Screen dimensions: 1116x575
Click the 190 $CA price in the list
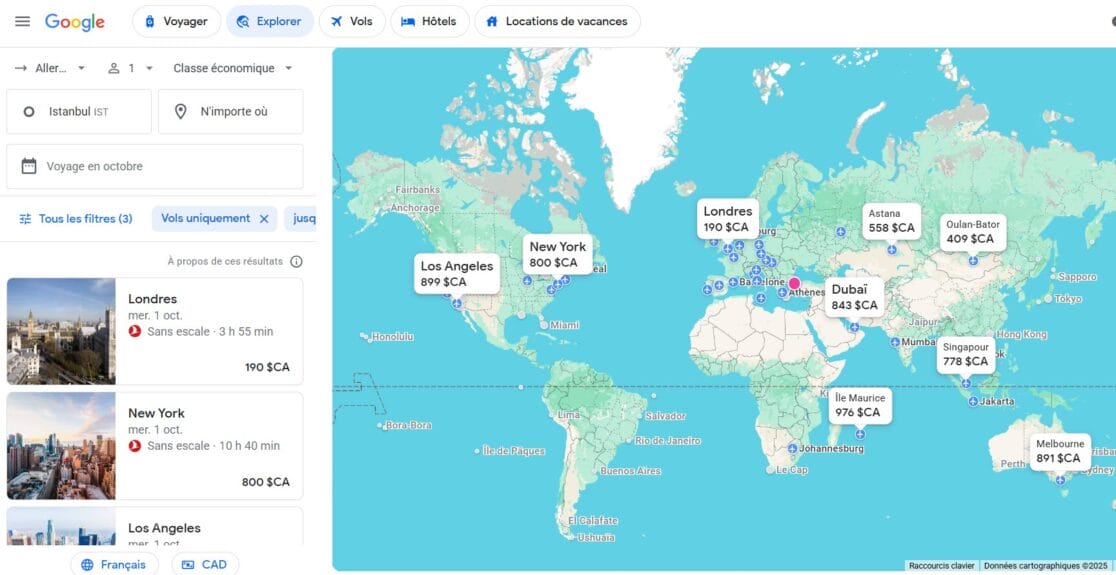(x=268, y=367)
